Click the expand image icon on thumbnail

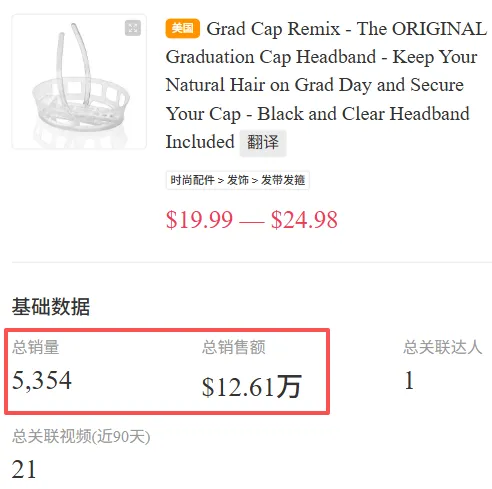[x=133, y=28]
